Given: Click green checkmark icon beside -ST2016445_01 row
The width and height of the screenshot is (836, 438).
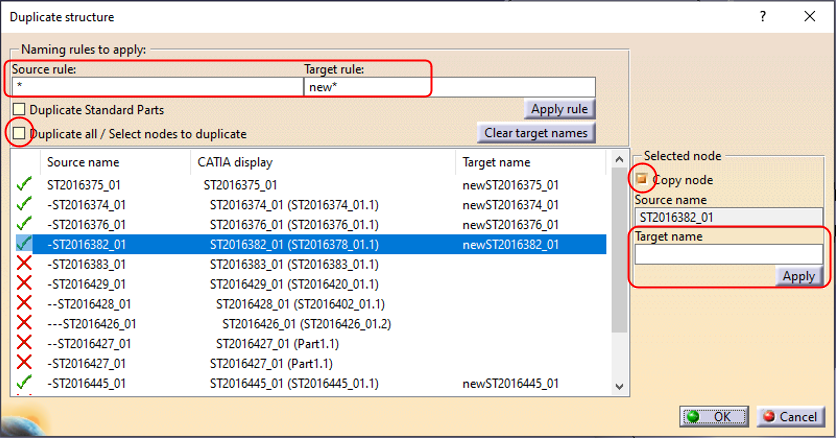Looking at the screenshot, I should coord(25,382).
